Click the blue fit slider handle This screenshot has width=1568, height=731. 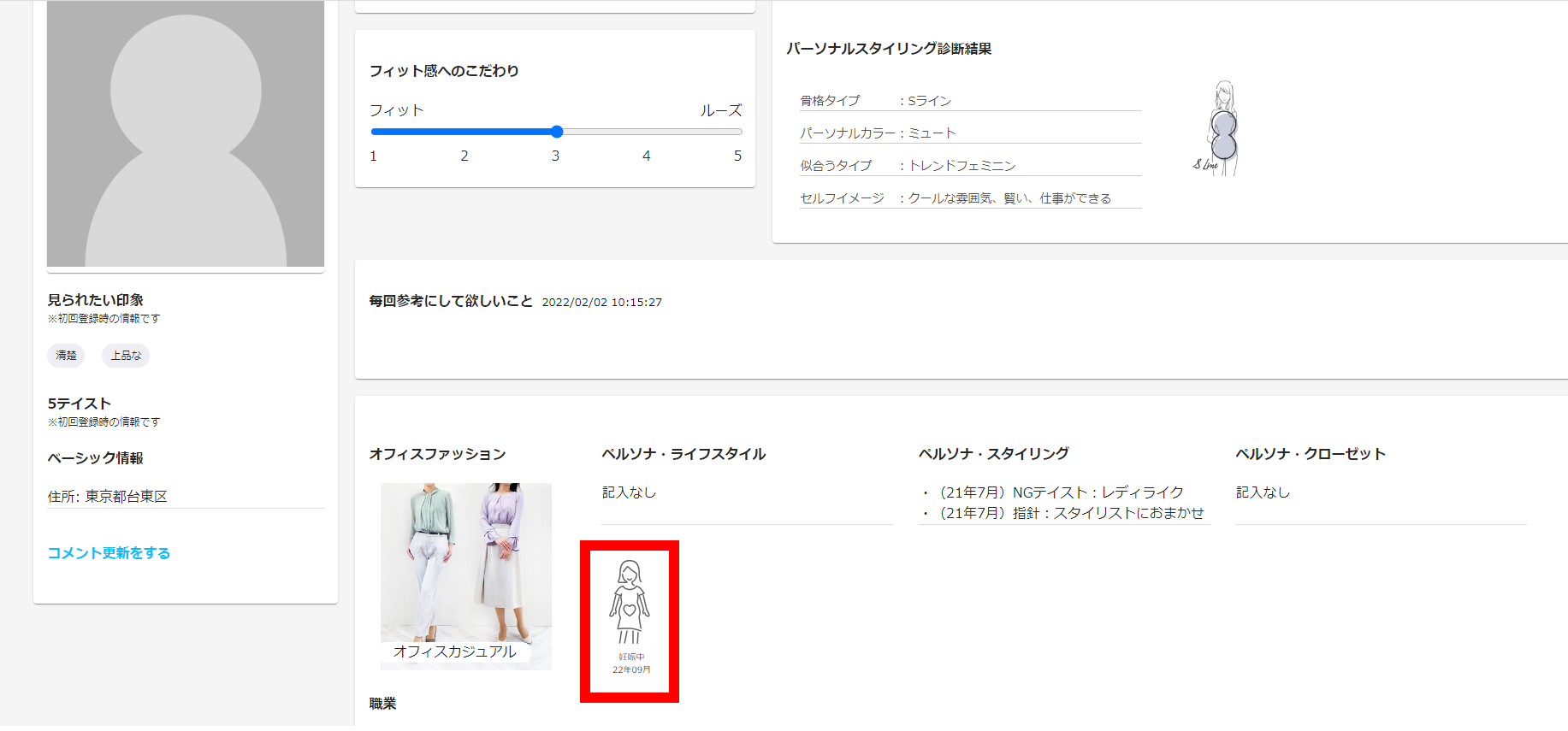557,132
